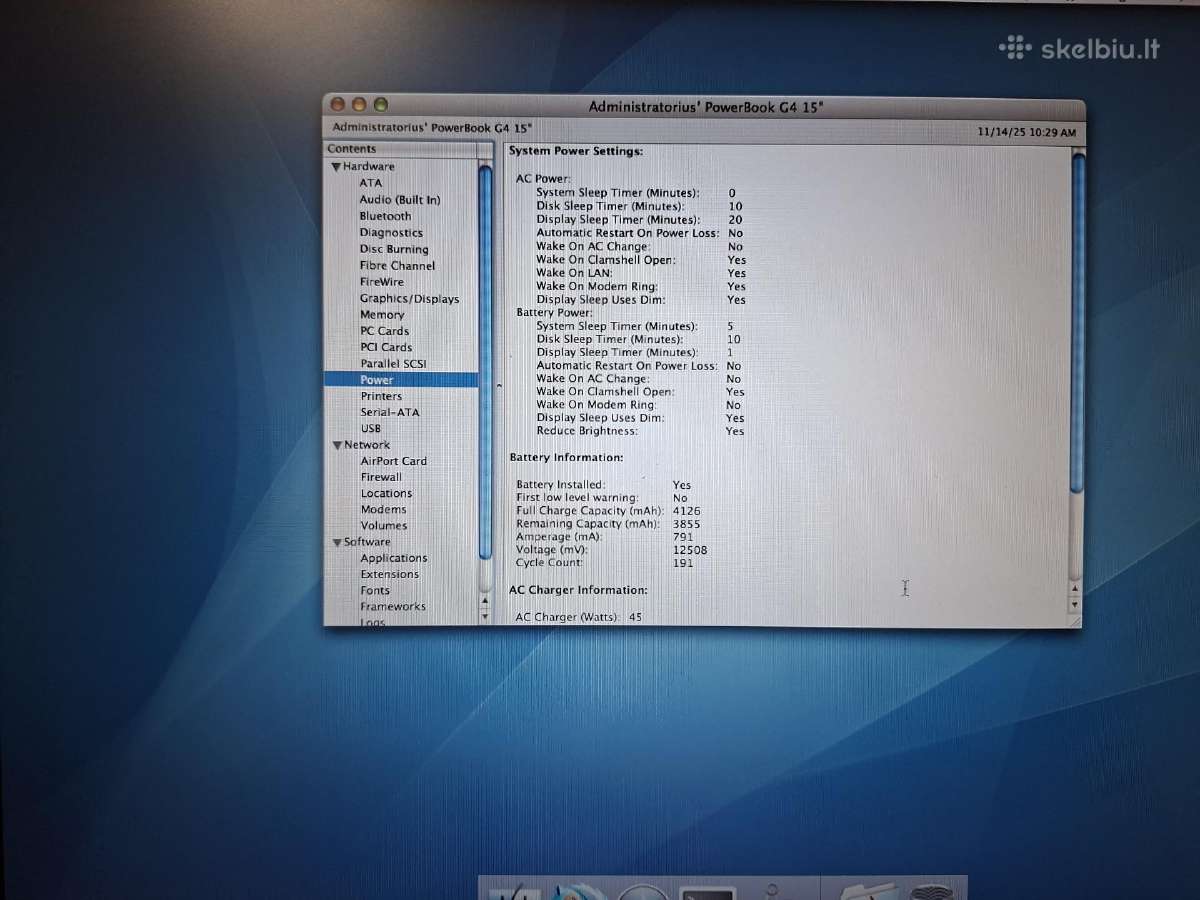Image resolution: width=1200 pixels, height=900 pixels.
Task: Click the Hardware category label
Action: (x=369, y=167)
